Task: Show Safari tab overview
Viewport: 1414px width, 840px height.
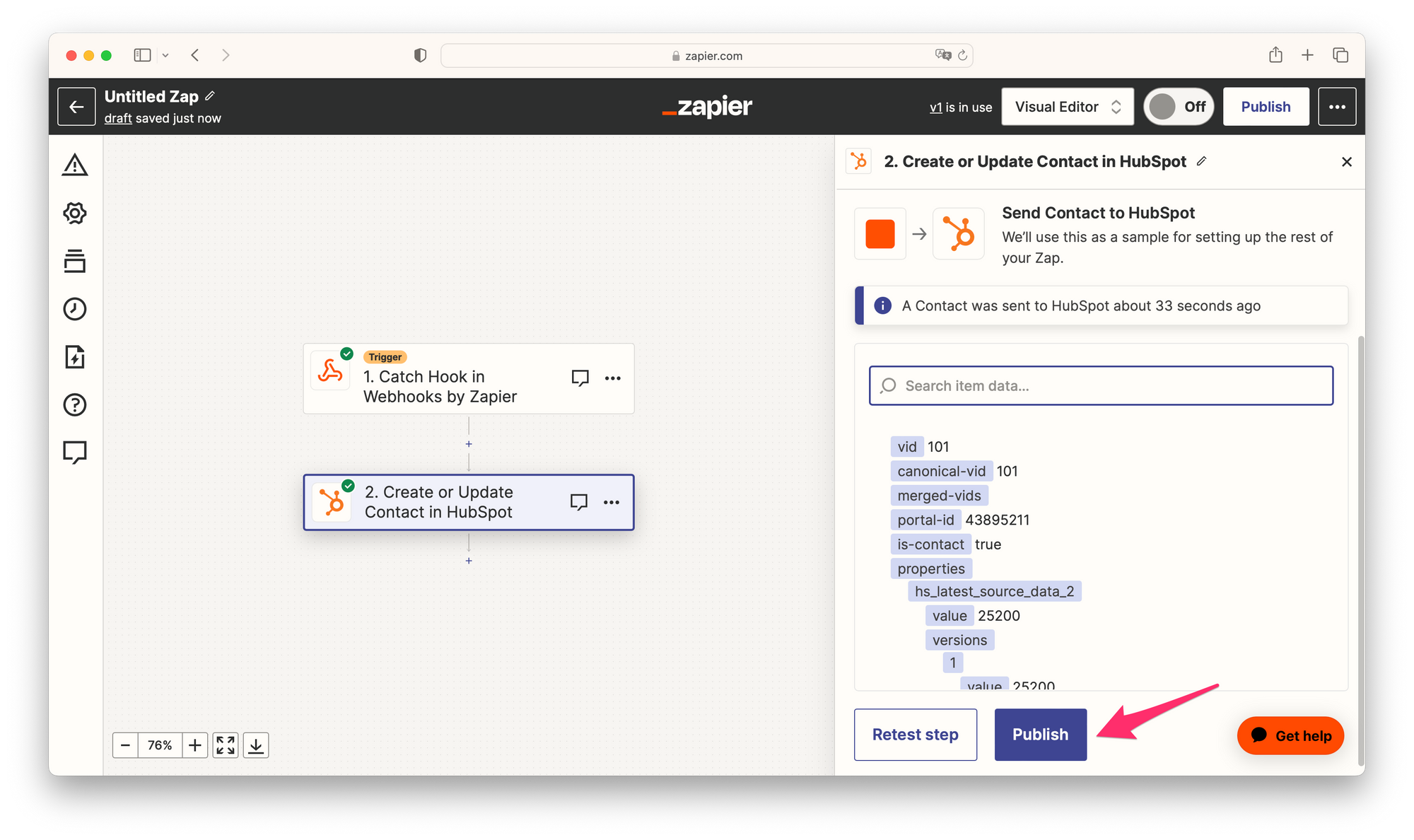Action: 1340,55
